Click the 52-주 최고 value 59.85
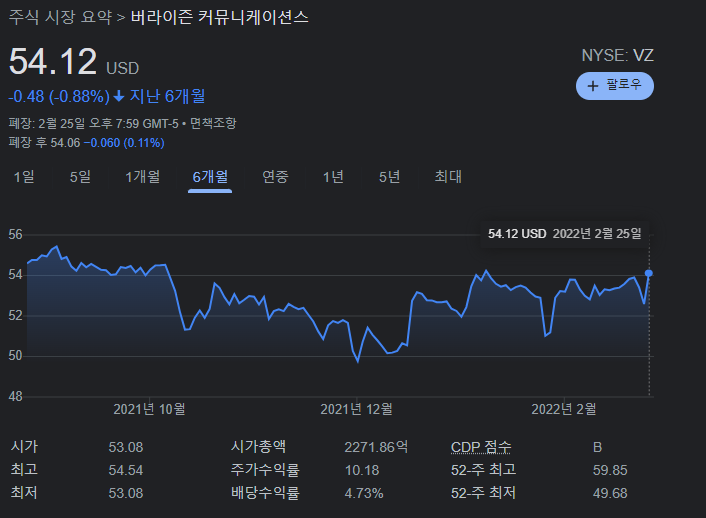 [610, 470]
